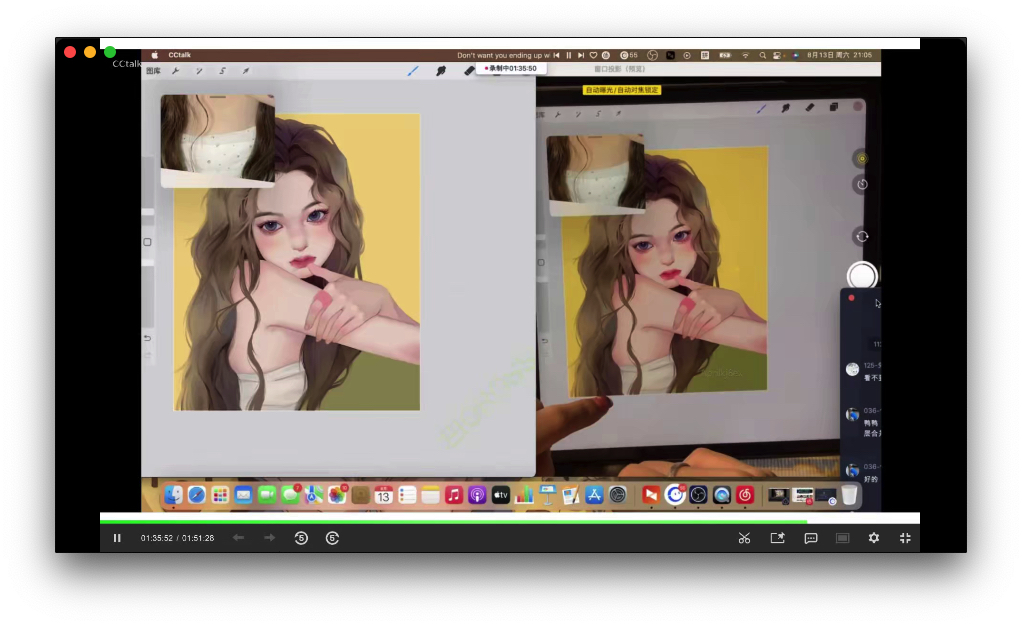This screenshot has width=1022, height=626.
Task: Open Launchpad from the Dock
Action: point(220,496)
